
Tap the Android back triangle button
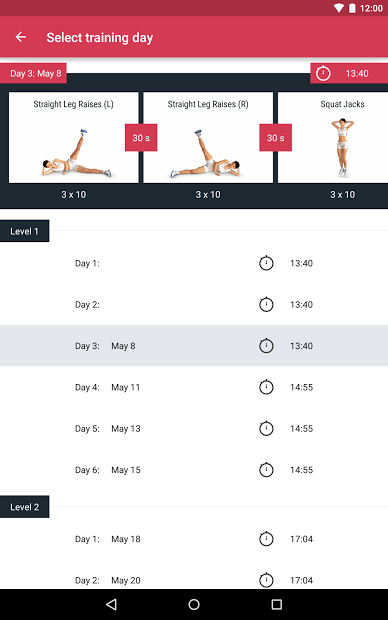pos(112,604)
